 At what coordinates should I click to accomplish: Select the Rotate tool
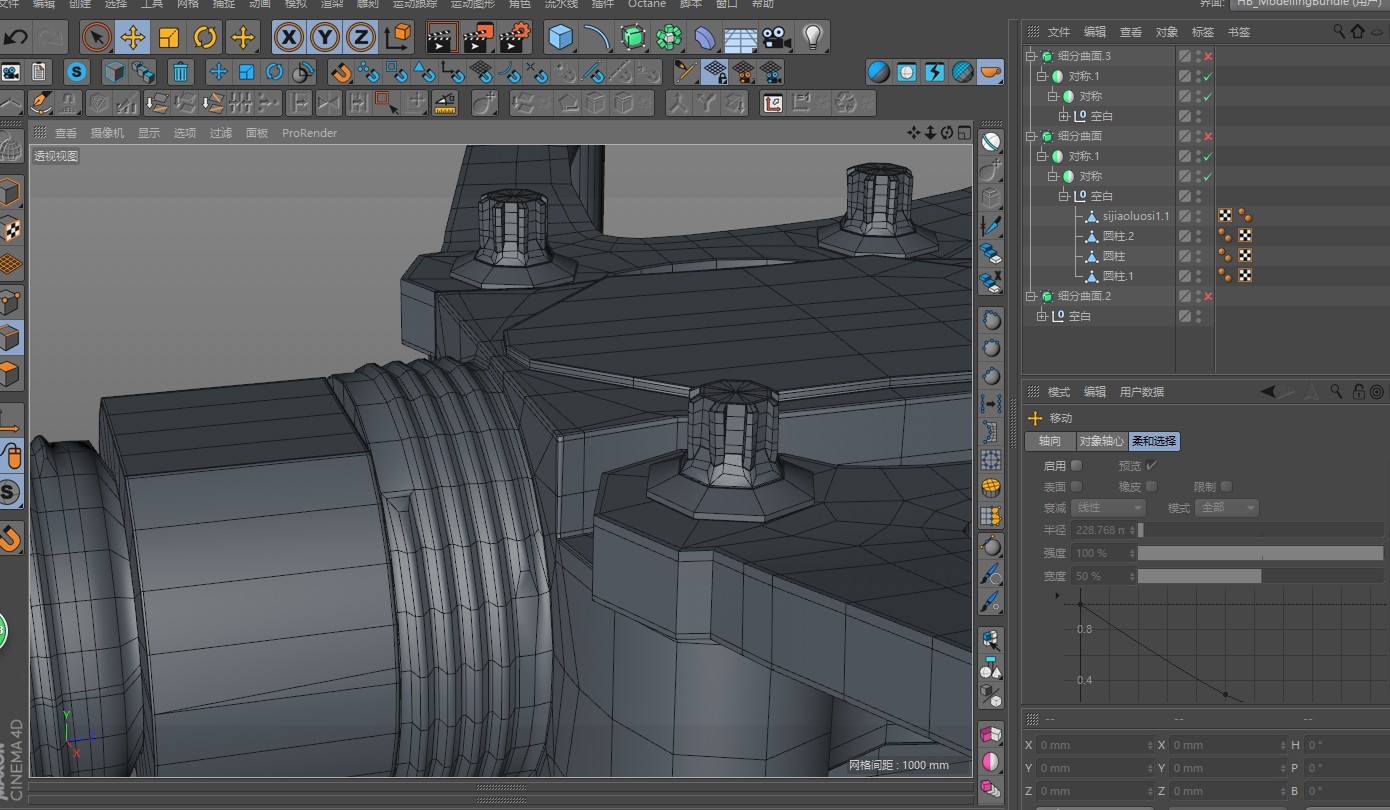point(205,37)
